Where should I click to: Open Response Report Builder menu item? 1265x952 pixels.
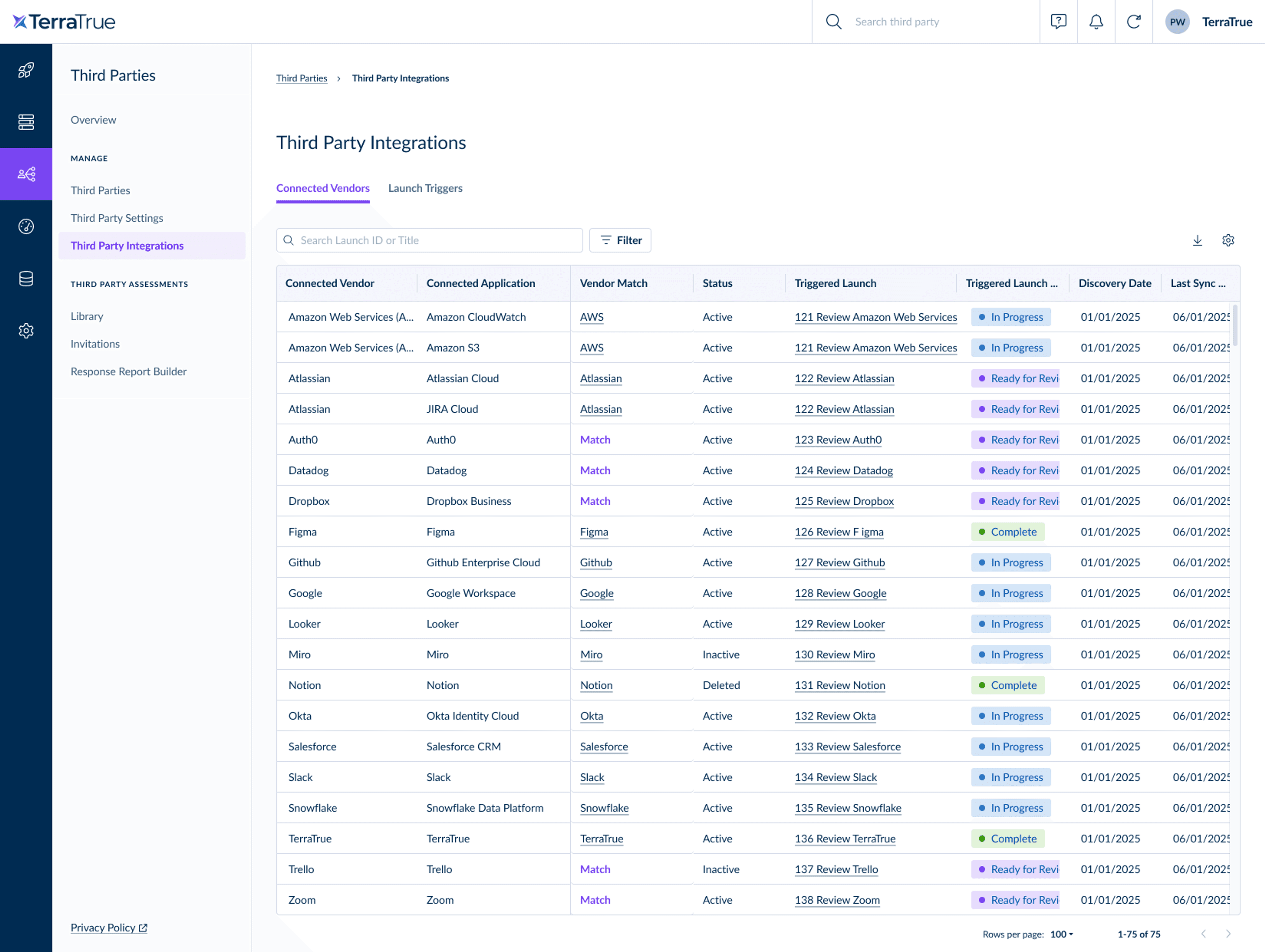point(129,371)
